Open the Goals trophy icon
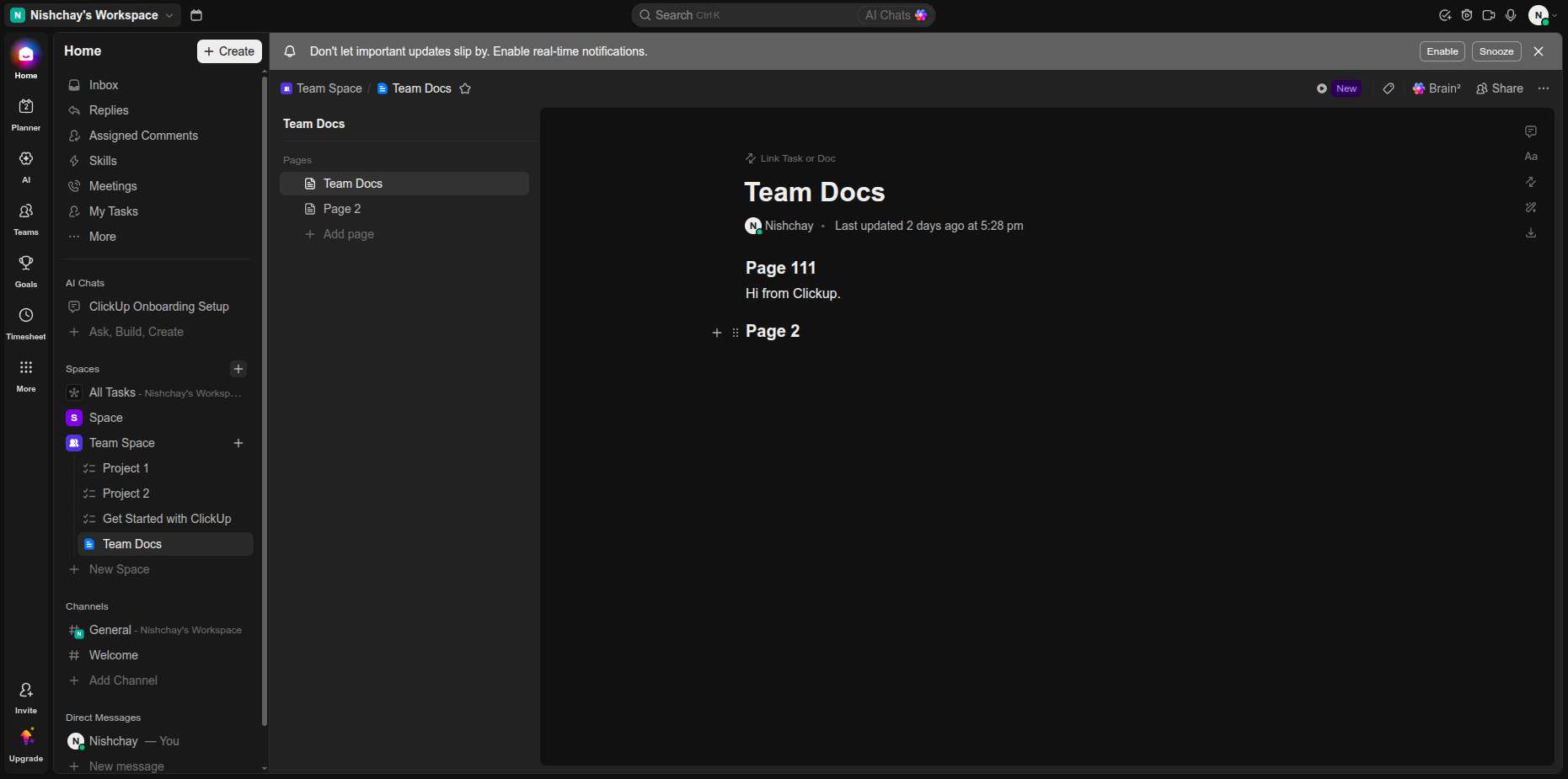This screenshot has width=1568, height=779. click(x=26, y=263)
